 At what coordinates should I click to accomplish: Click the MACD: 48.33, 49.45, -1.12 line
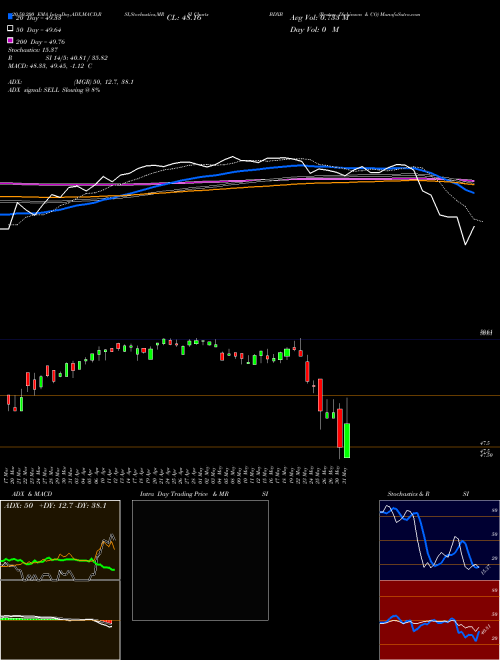[50, 66]
